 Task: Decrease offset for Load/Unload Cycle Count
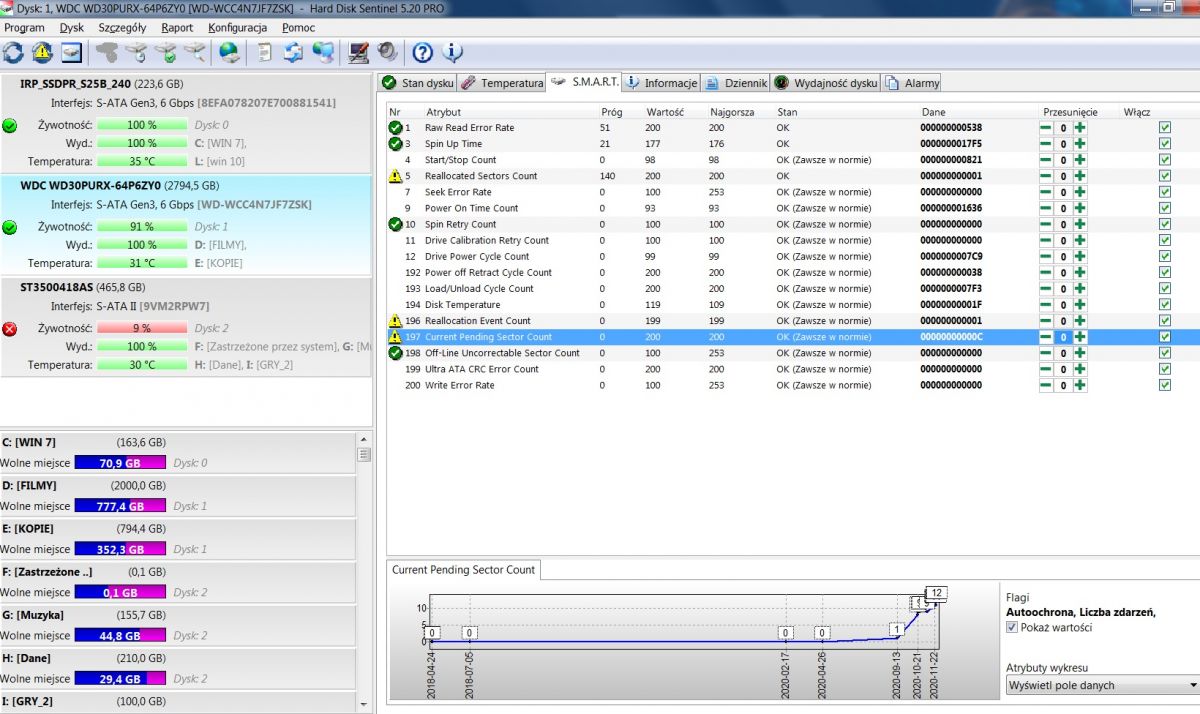1046,289
